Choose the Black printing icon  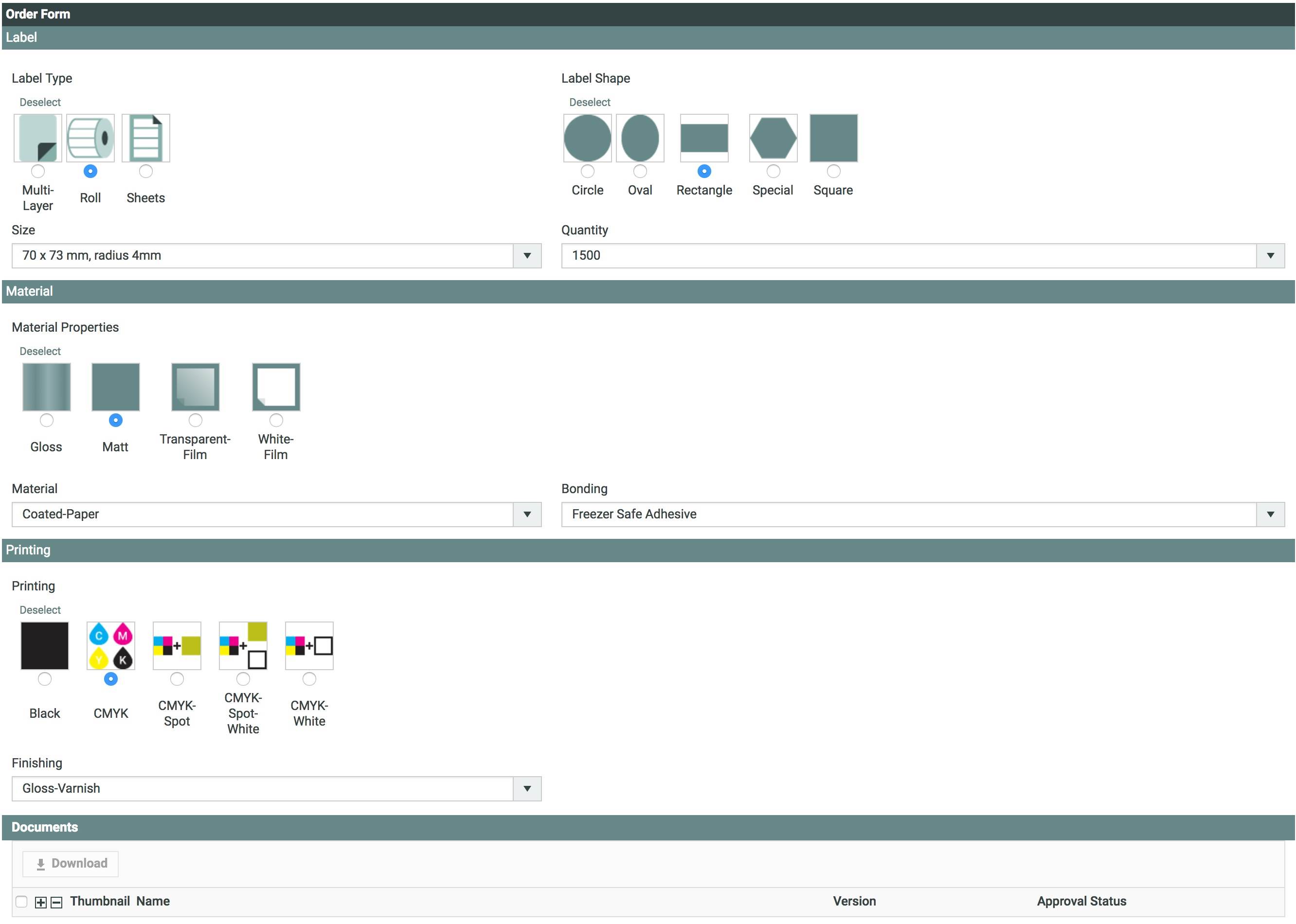coord(44,646)
